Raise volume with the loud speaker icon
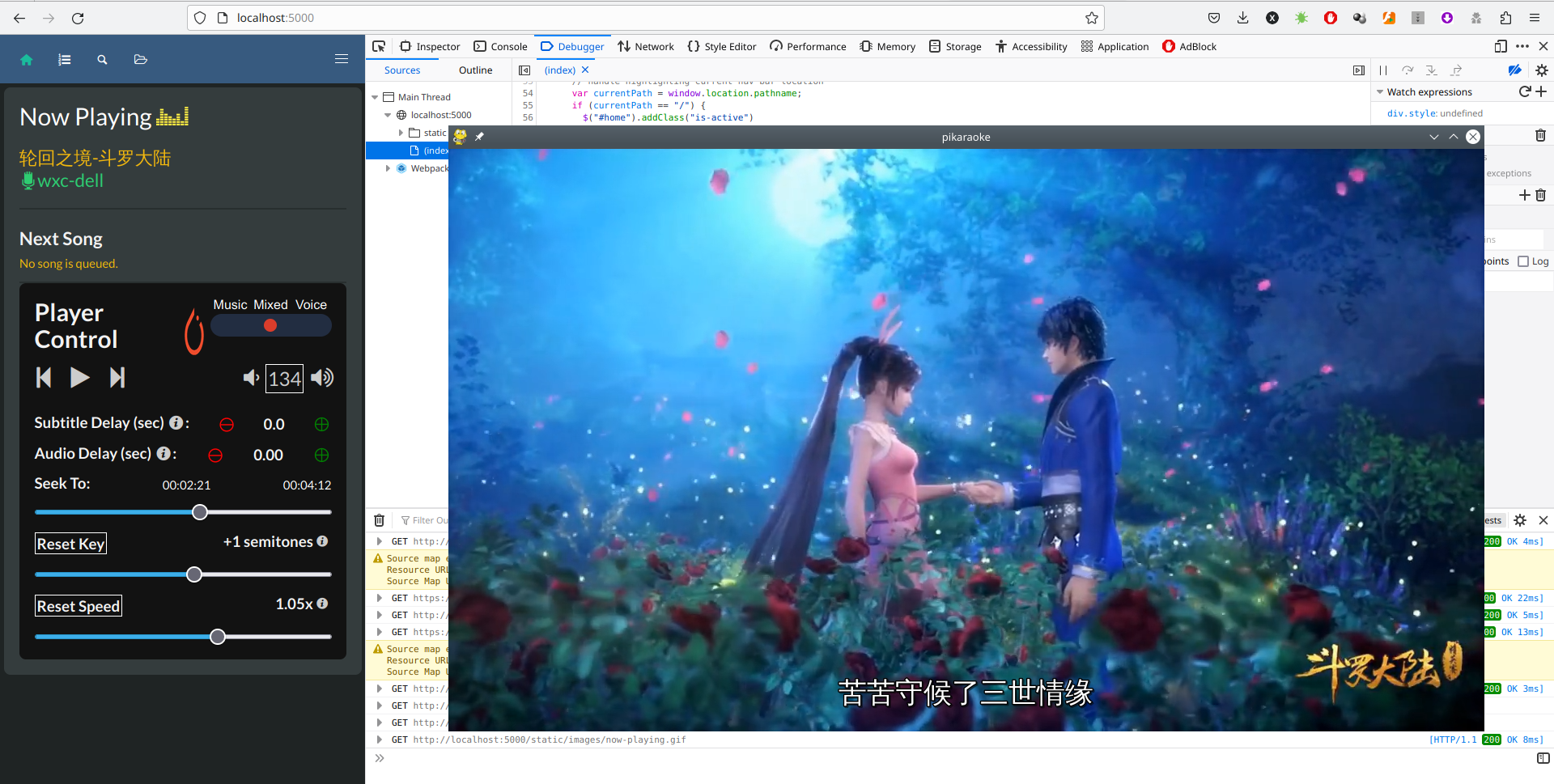Screen dimensions: 1554x784 [322, 378]
